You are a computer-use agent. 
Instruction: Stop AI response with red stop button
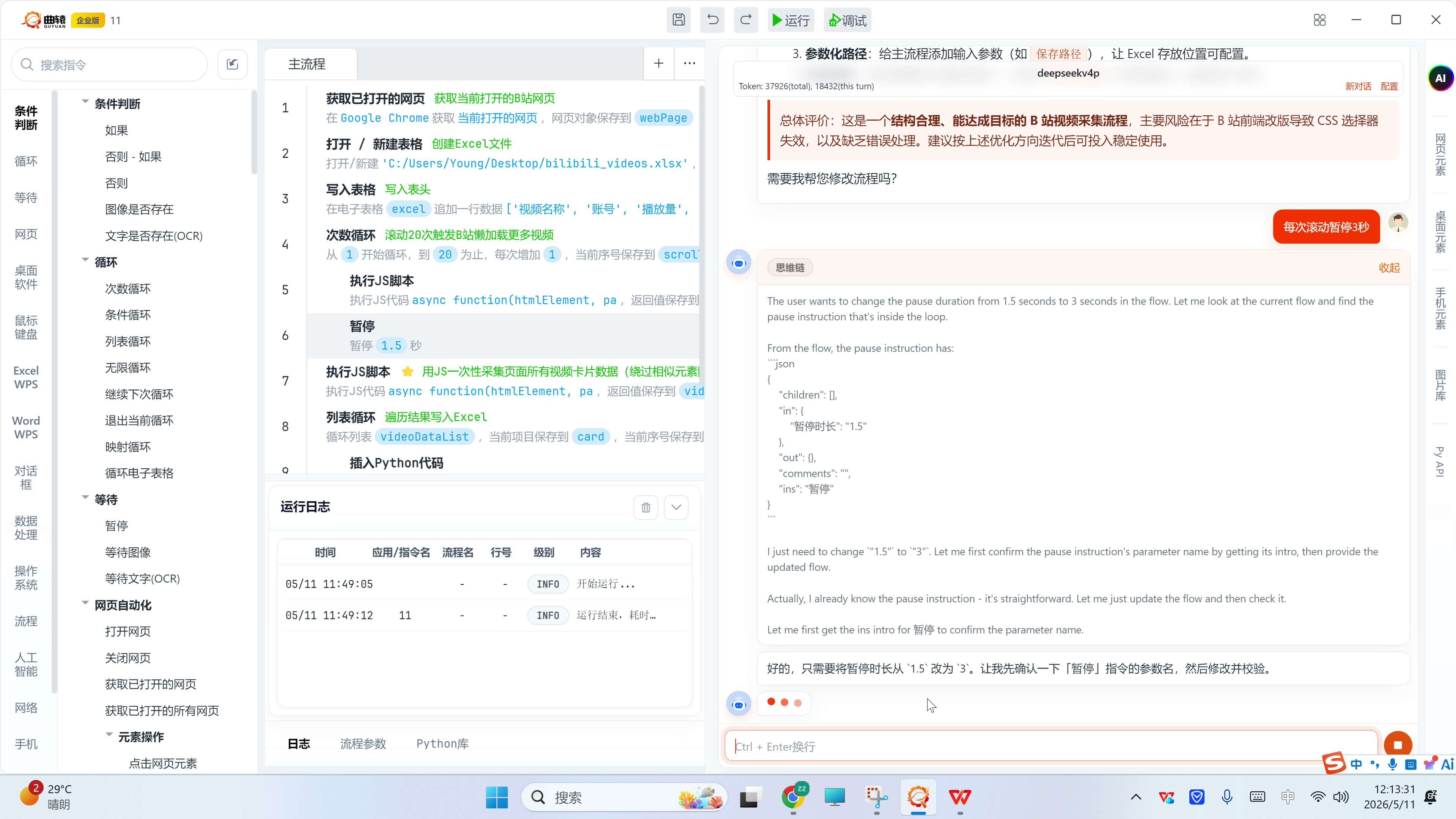point(1398,745)
